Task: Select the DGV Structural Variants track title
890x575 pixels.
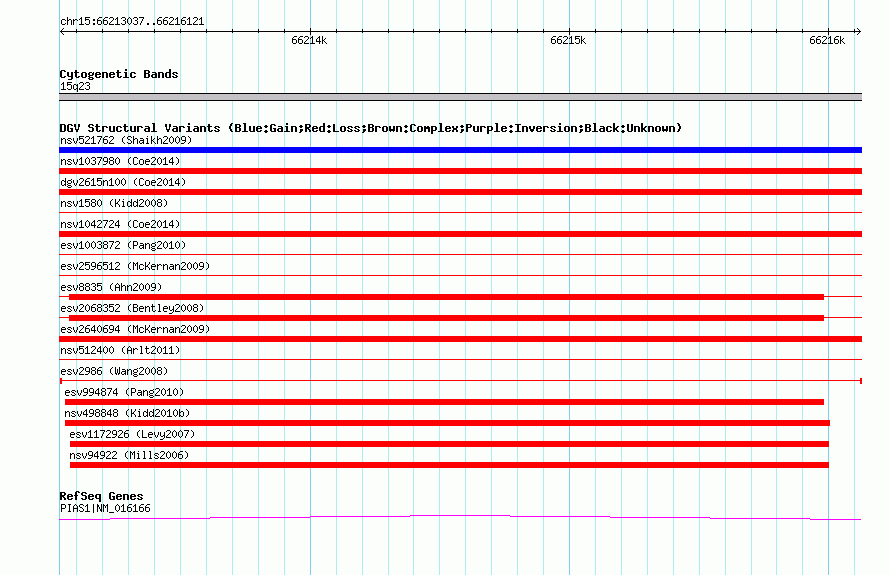Action: coord(371,128)
